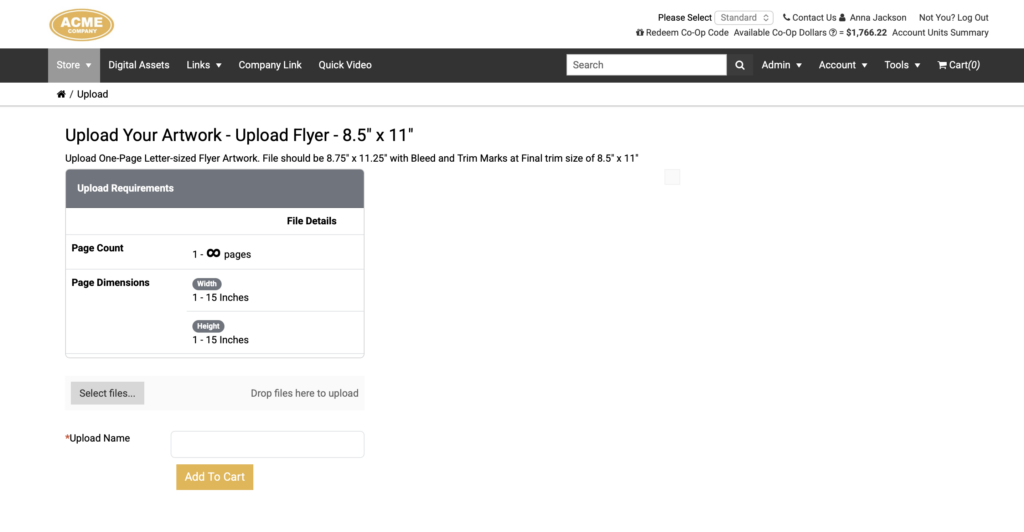Open the Account dropdown menu
The width and height of the screenshot is (1024, 532).
tap(842, 65)
